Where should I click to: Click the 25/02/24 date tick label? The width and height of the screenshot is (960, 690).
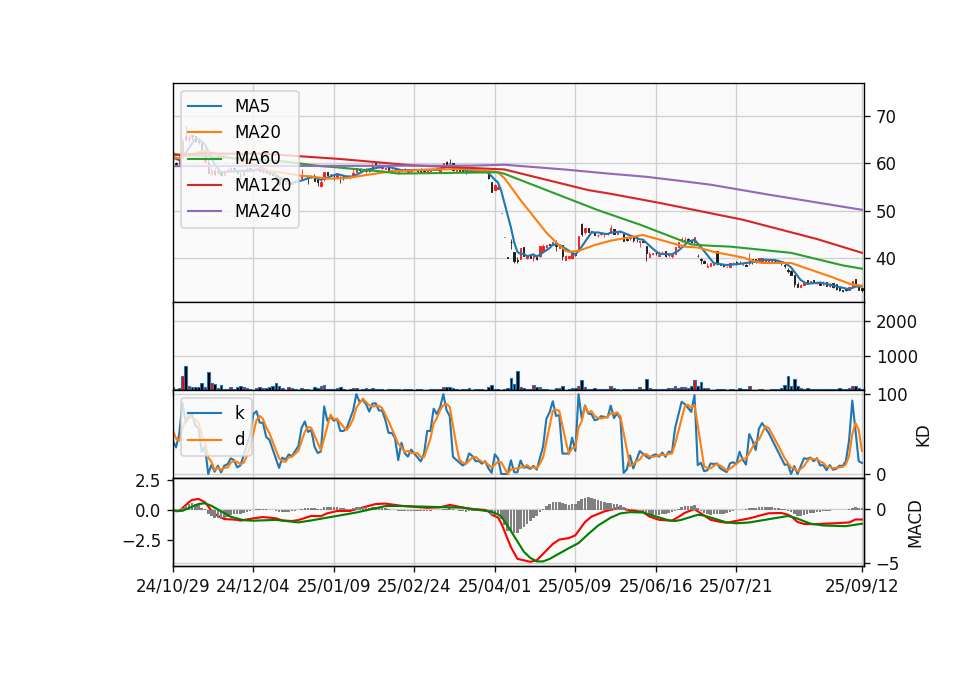point(414,586)
